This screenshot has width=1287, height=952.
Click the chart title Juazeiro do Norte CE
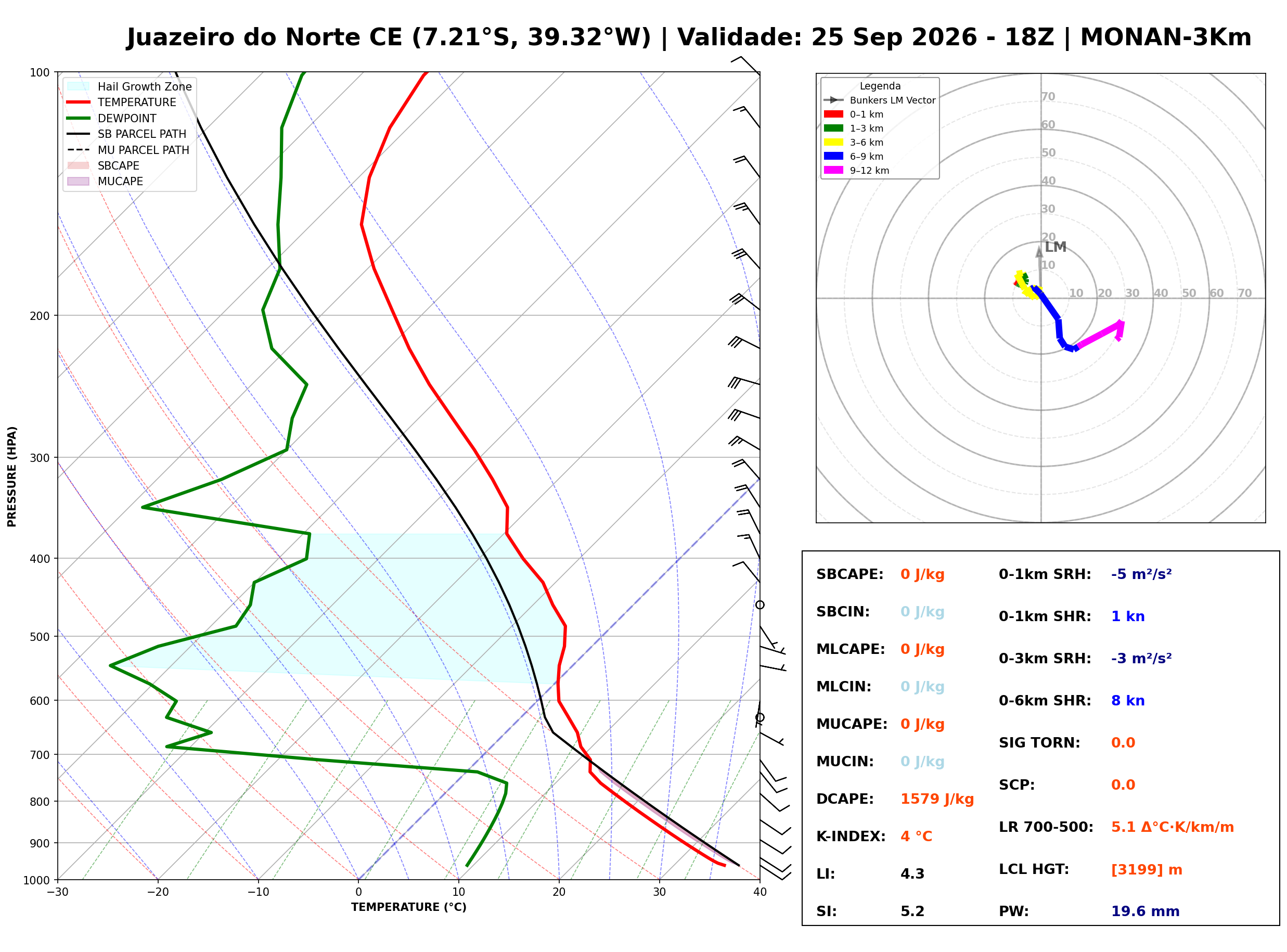(264, 37)
